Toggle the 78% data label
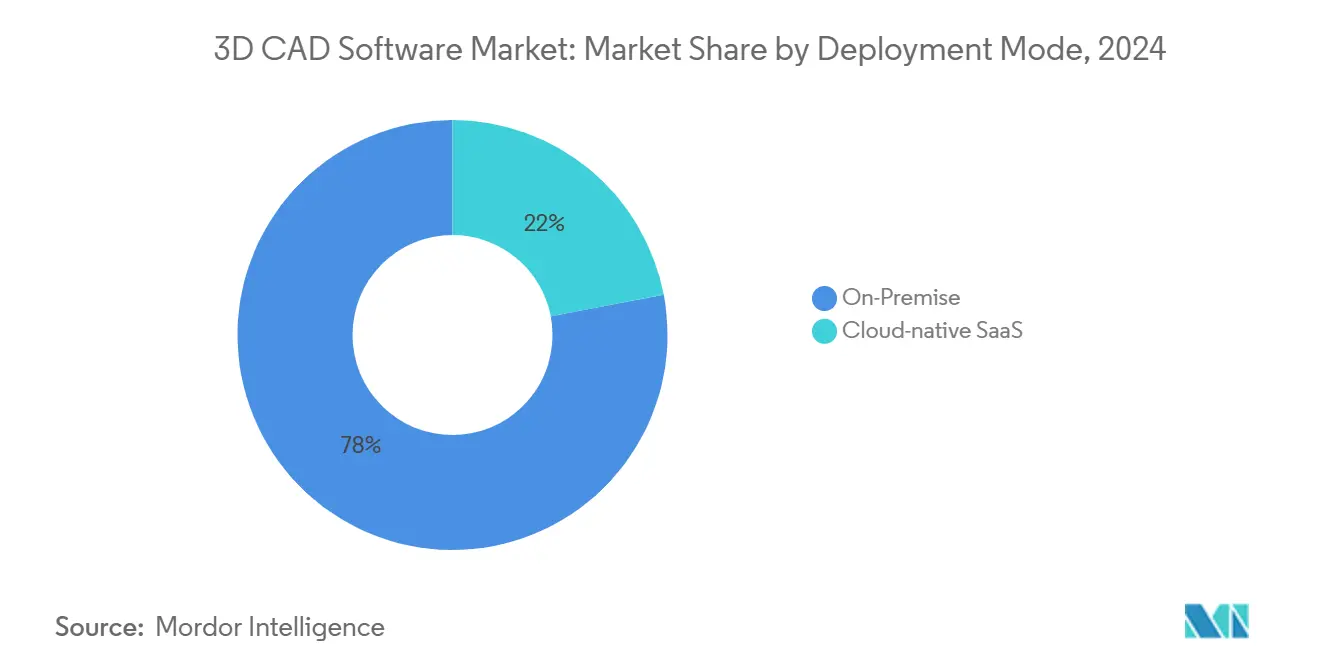1320x665 pixels. point(362,445)
